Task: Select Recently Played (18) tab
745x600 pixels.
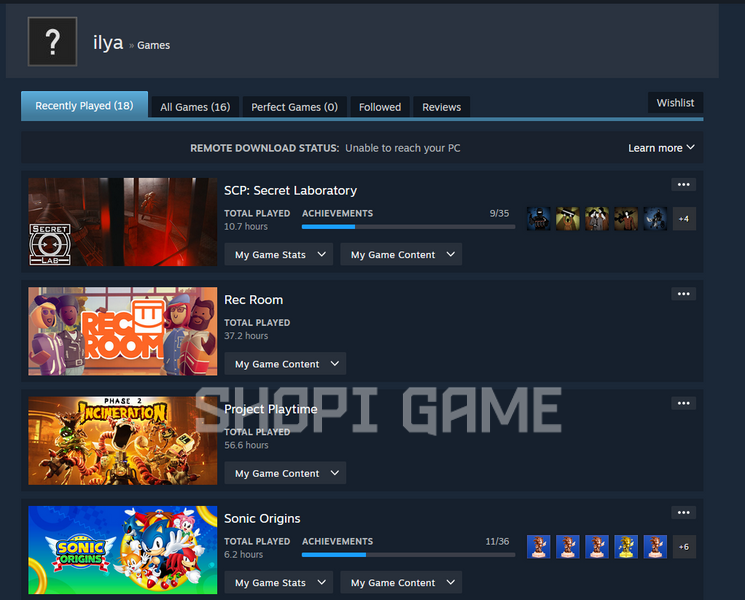Action: click(85, 105)
